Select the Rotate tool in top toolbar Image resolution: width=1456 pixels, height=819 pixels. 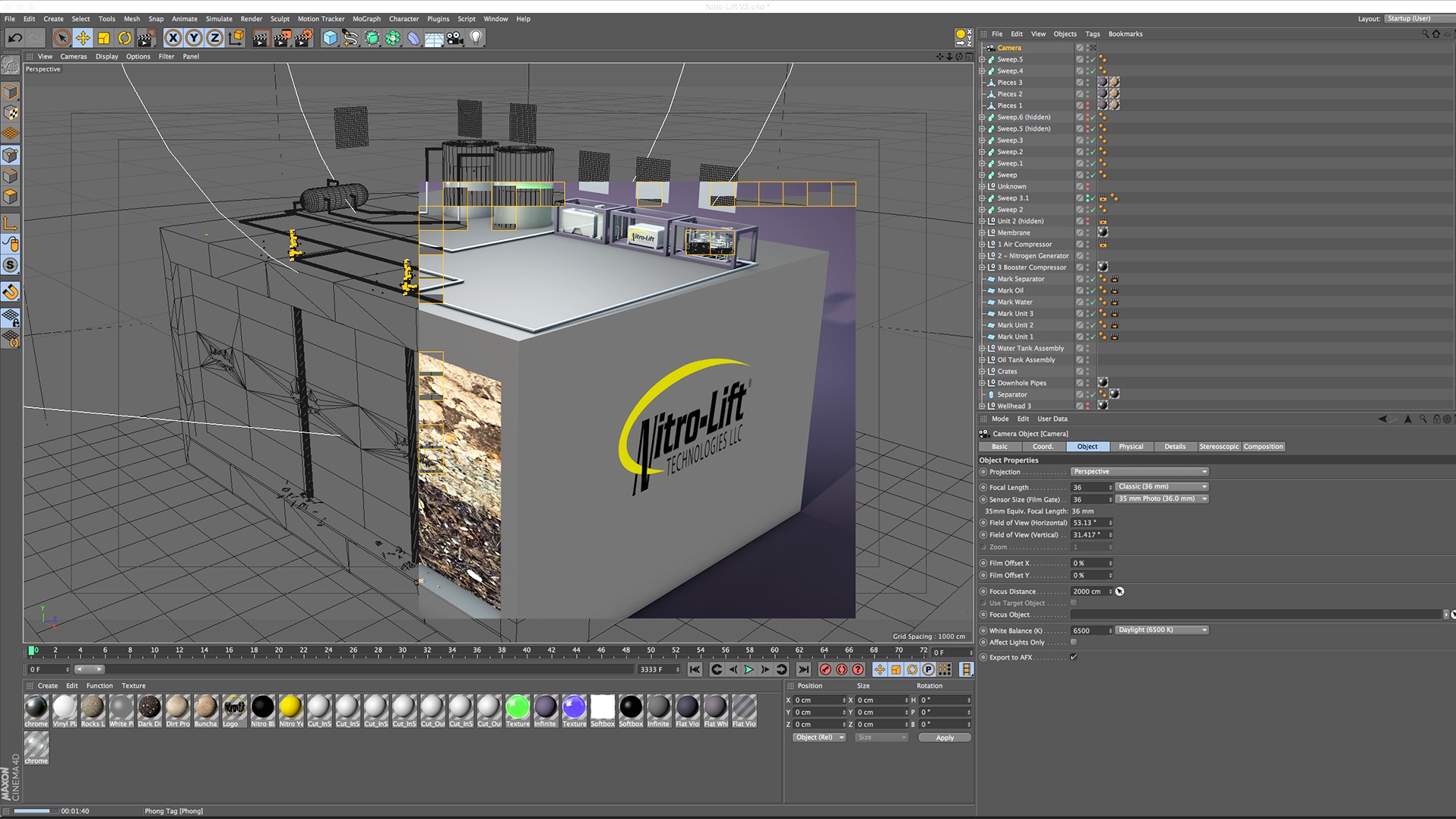tap(125, 38)
